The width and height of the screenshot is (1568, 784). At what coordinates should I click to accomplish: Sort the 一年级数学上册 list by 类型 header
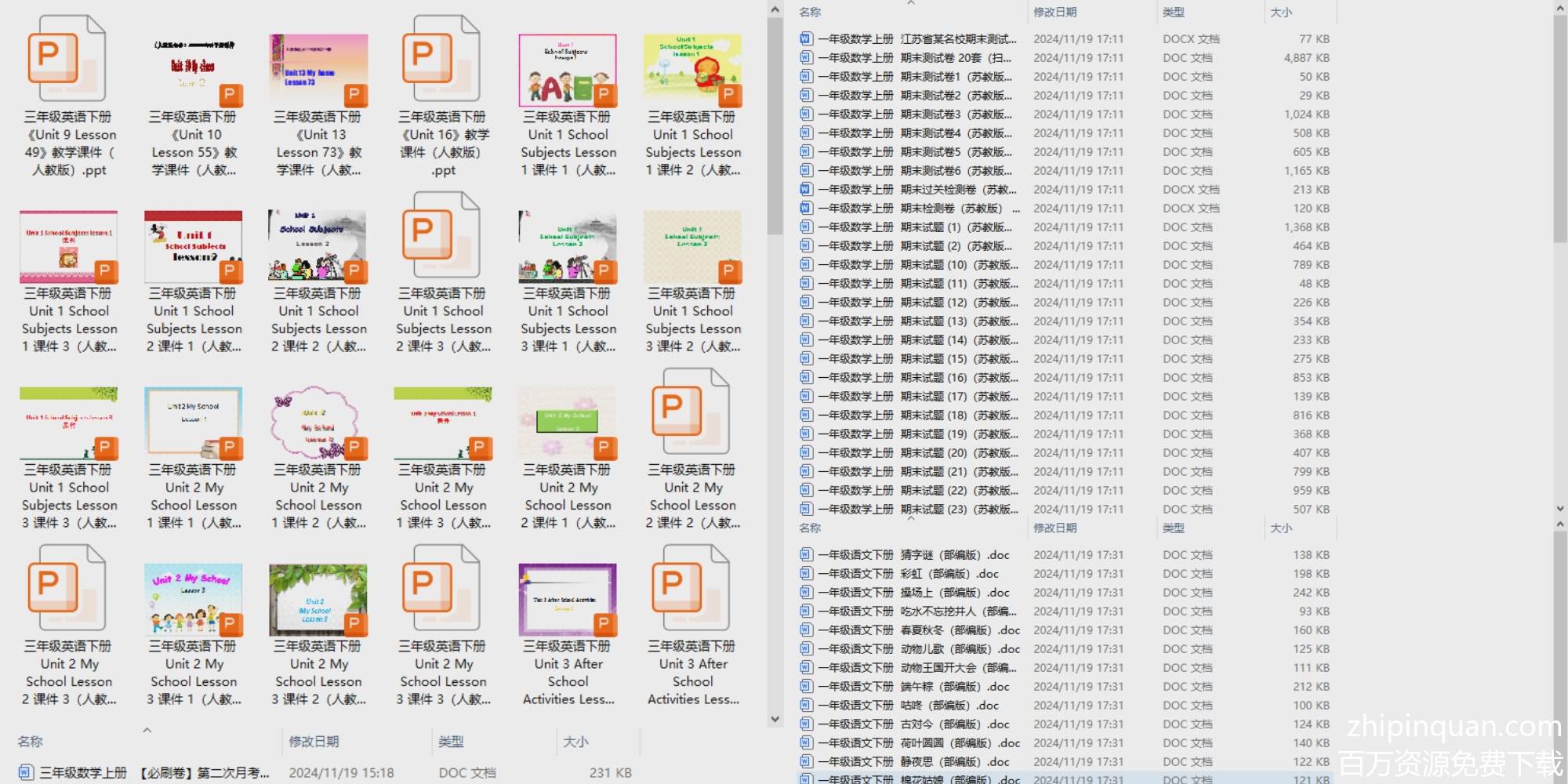coord(1174,12)
